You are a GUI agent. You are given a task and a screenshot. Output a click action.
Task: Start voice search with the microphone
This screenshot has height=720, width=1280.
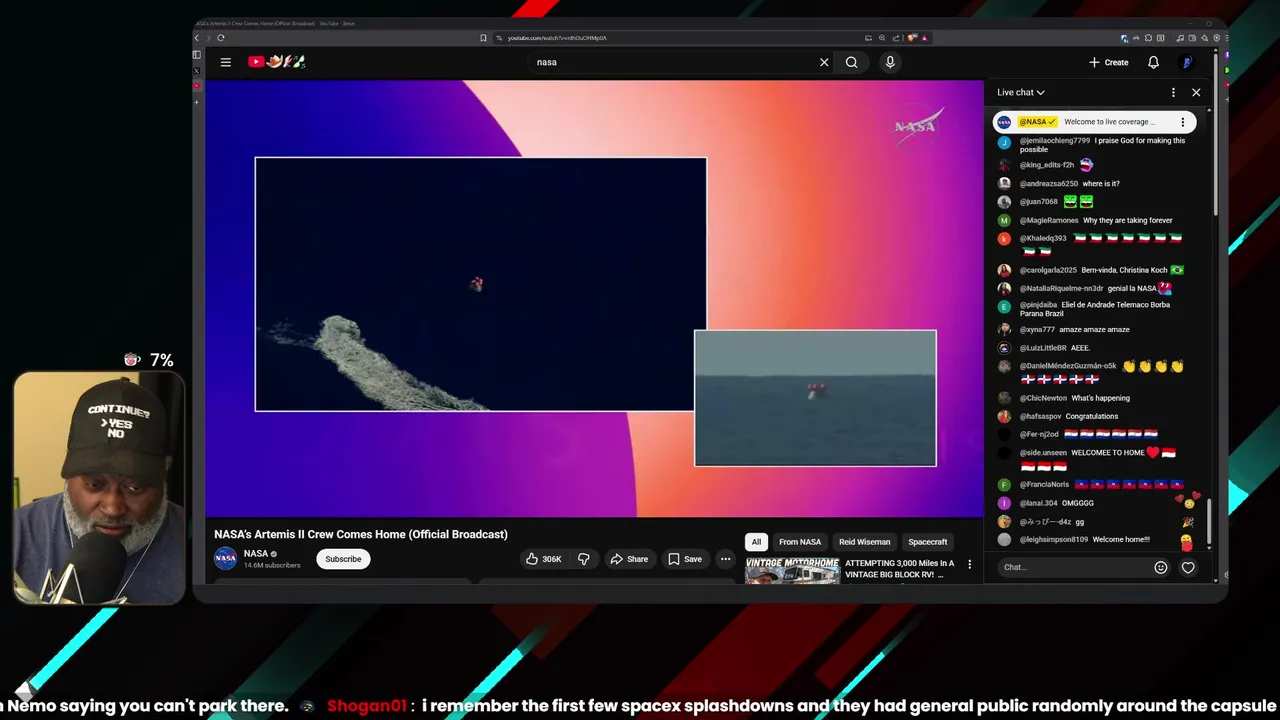pyautogui.click(x=890, y=62)
